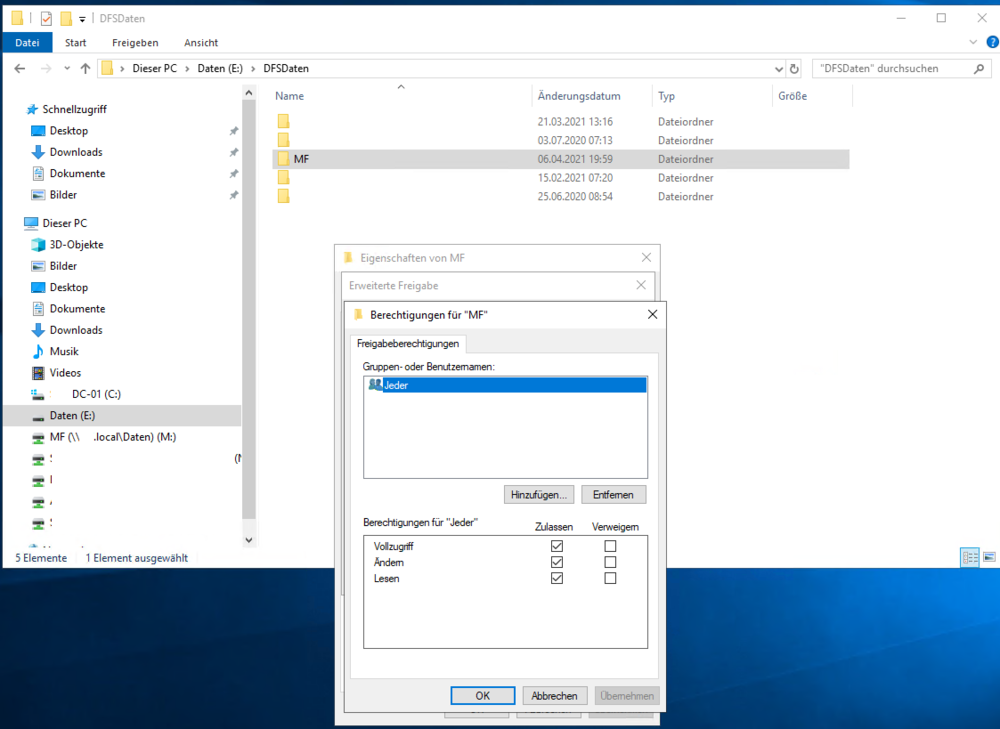Open the Musik folder in sidebar
The height and width of the screenshot is (729, 1000).
coord(64,351)
